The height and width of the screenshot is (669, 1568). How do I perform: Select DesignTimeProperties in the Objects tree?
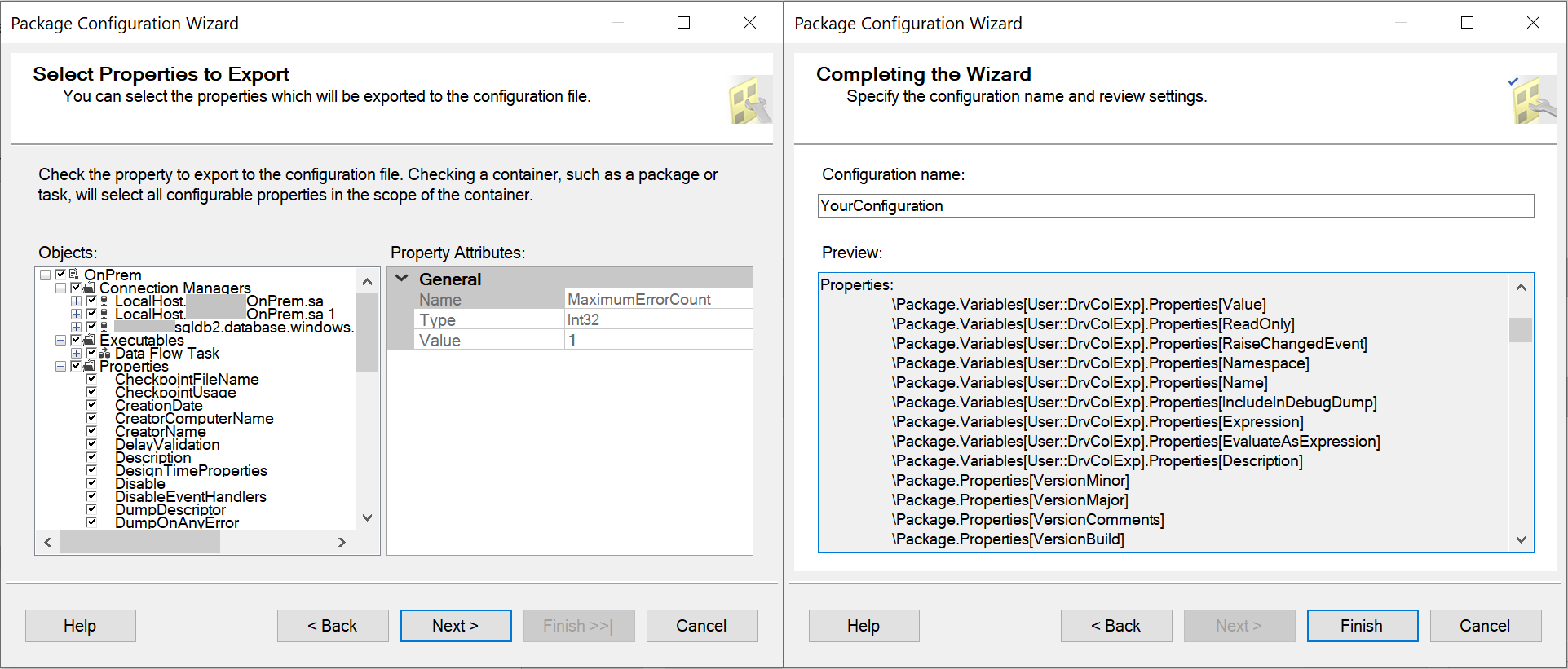tap(191, 470)
